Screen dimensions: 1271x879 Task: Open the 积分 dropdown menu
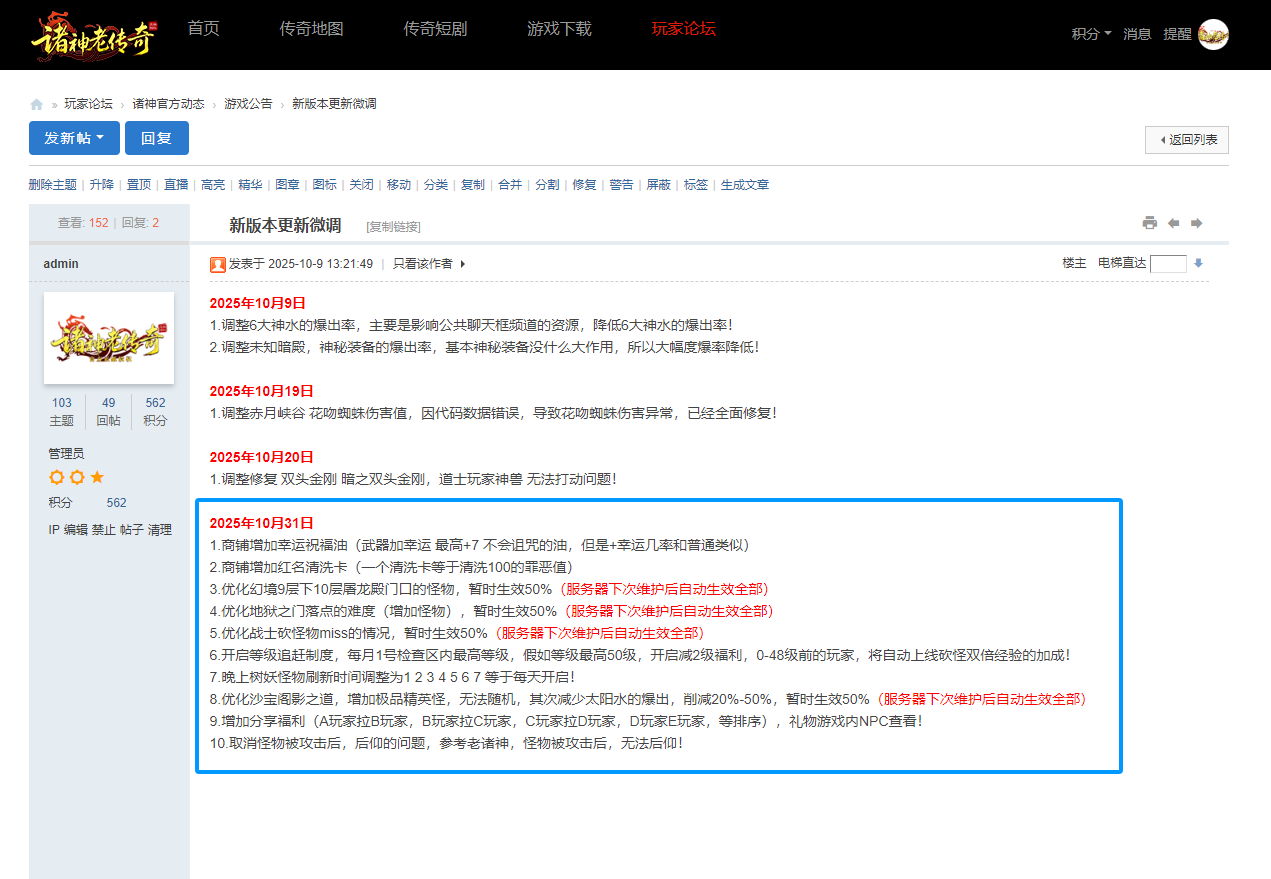point(1089,33)
